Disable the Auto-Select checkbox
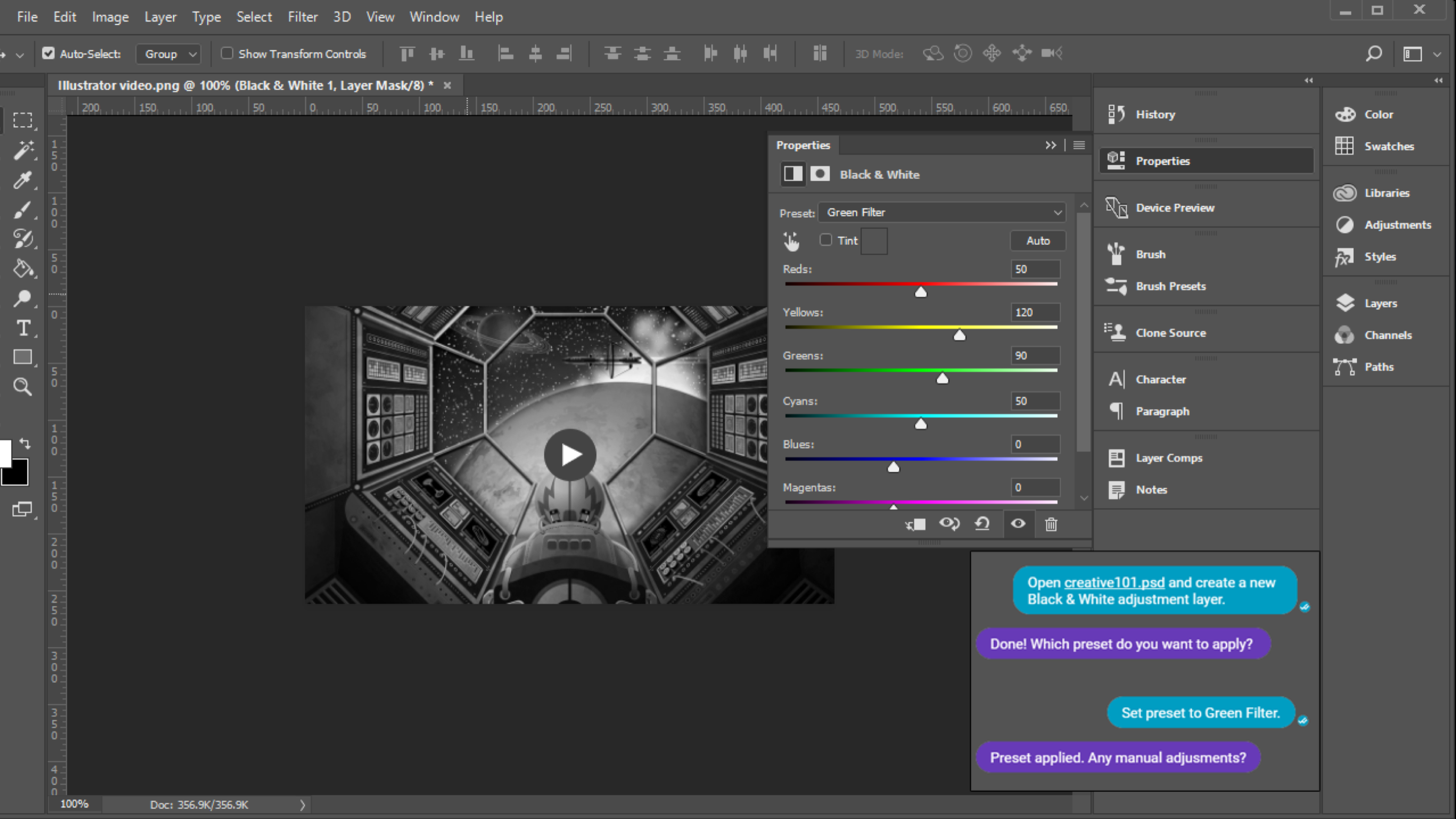Screen dimensions: 1456x819 [x=49, y=54]
